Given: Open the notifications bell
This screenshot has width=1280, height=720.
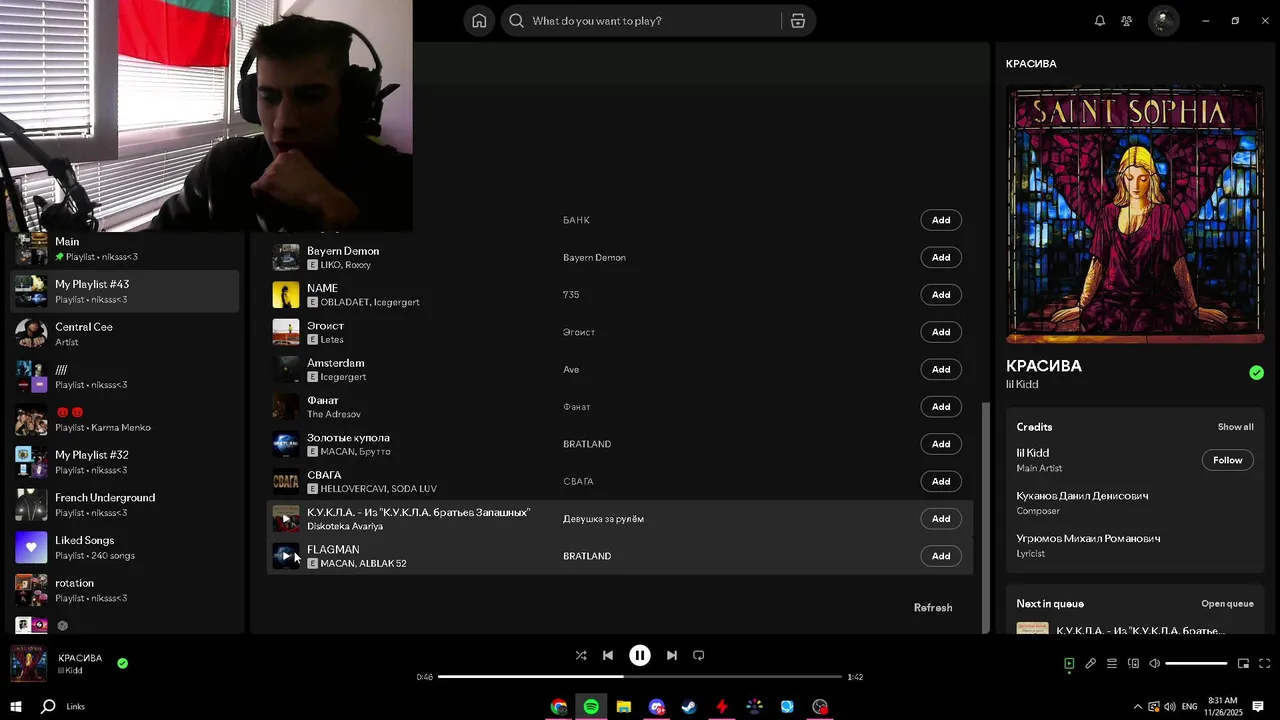Looking at the screenshot, I should (1100, 21).
